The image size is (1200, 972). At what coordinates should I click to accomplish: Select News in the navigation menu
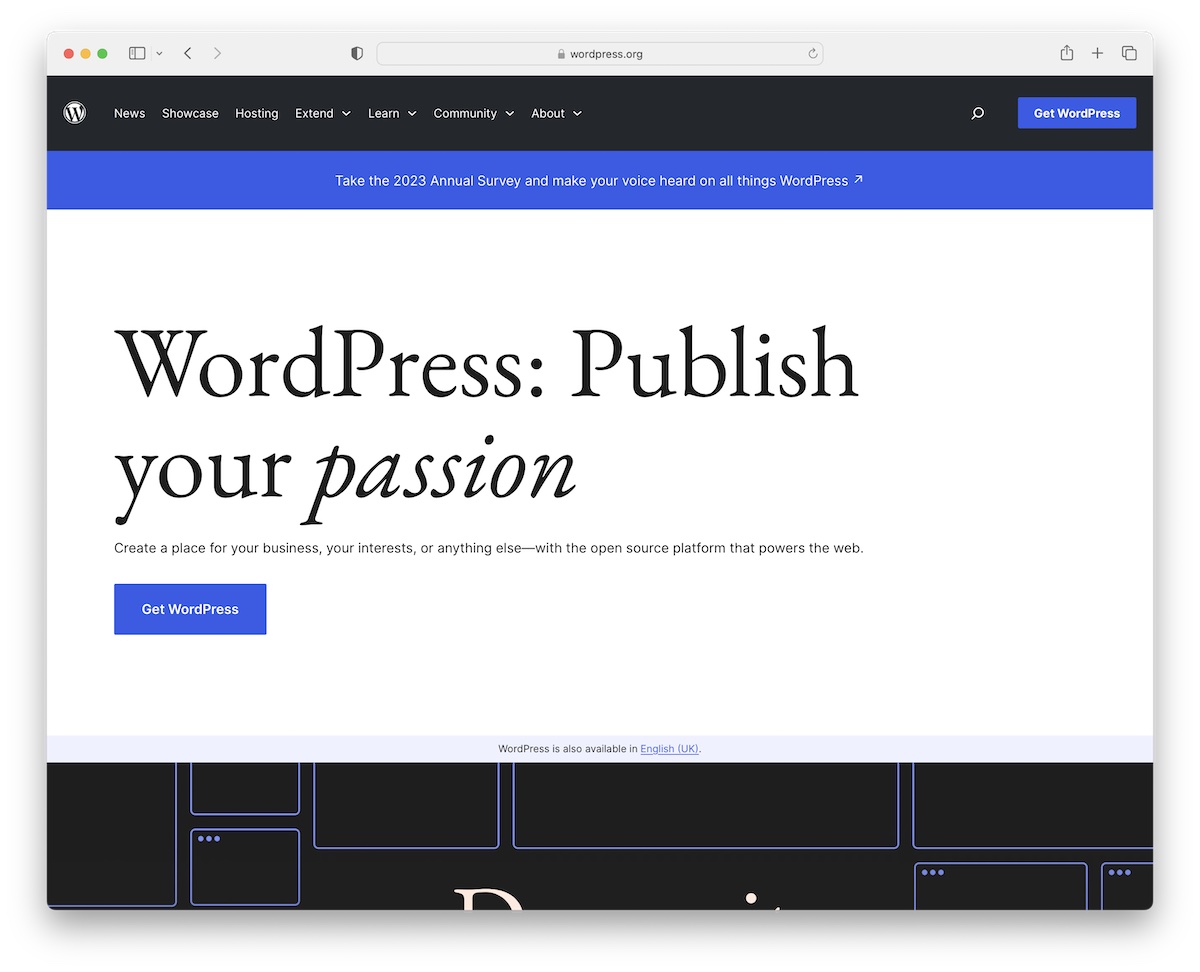point(129,113)
